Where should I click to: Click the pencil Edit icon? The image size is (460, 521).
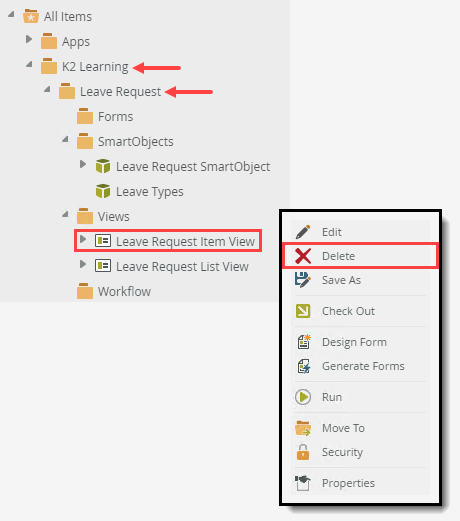303,232
